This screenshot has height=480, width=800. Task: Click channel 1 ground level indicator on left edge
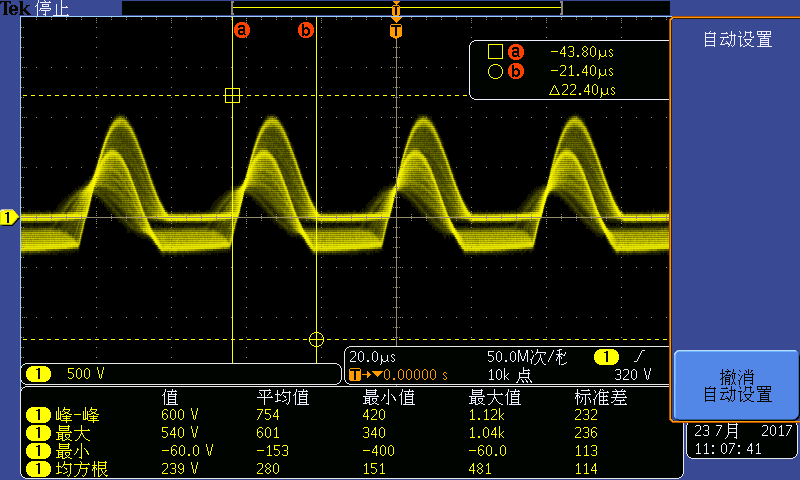pyautogui.click(x=9, y=217)
